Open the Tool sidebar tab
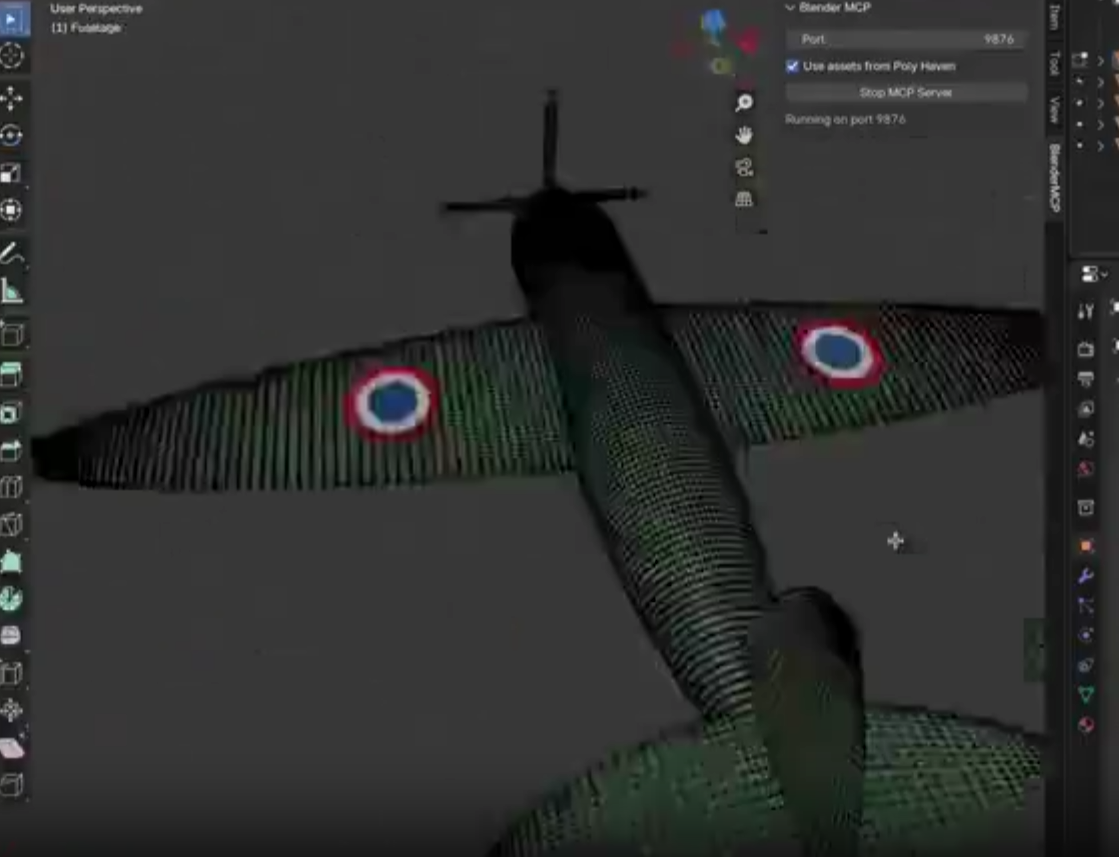1119x857 pixels. tap(1055, 63)
